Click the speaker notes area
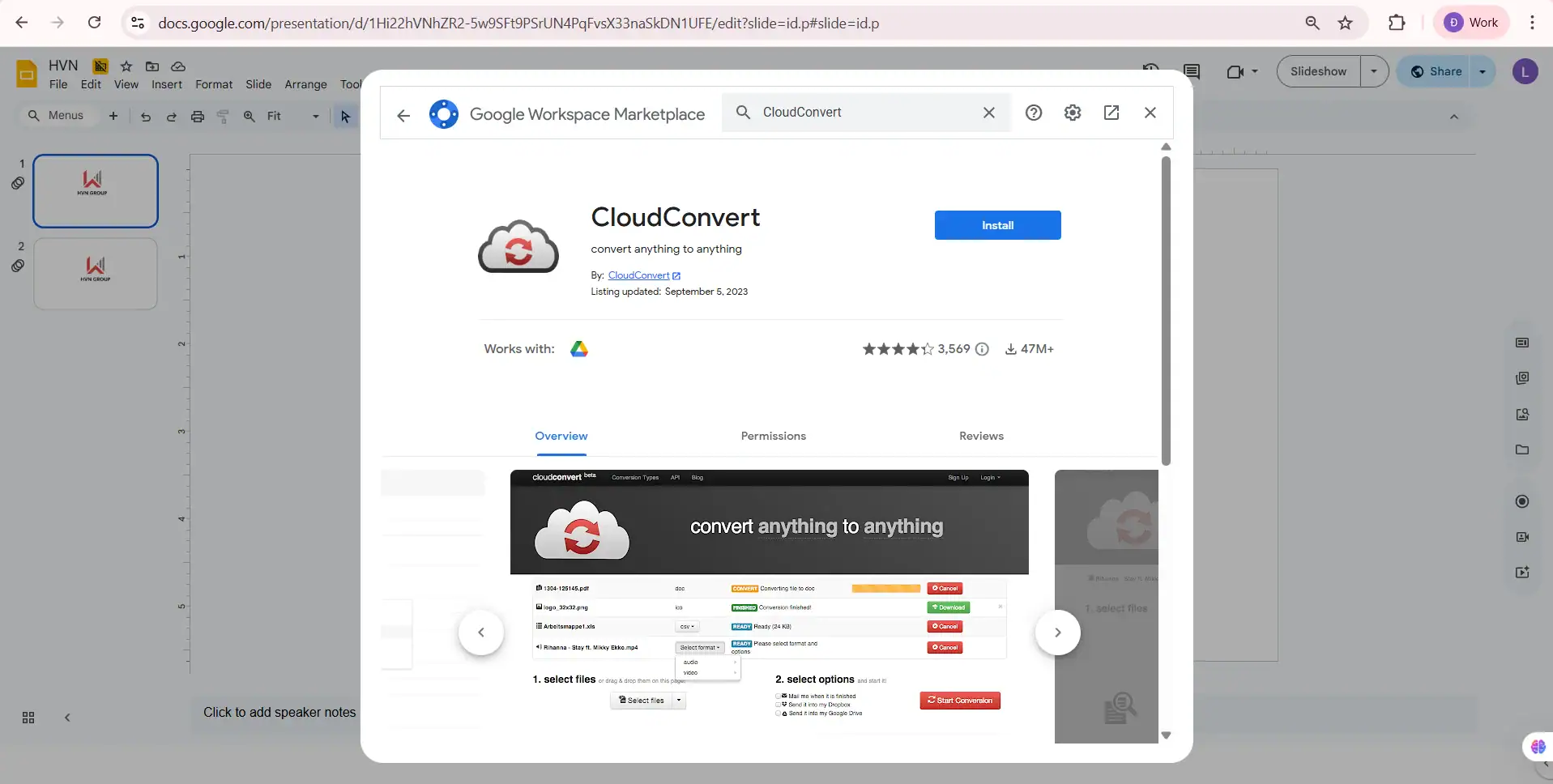 279,713
